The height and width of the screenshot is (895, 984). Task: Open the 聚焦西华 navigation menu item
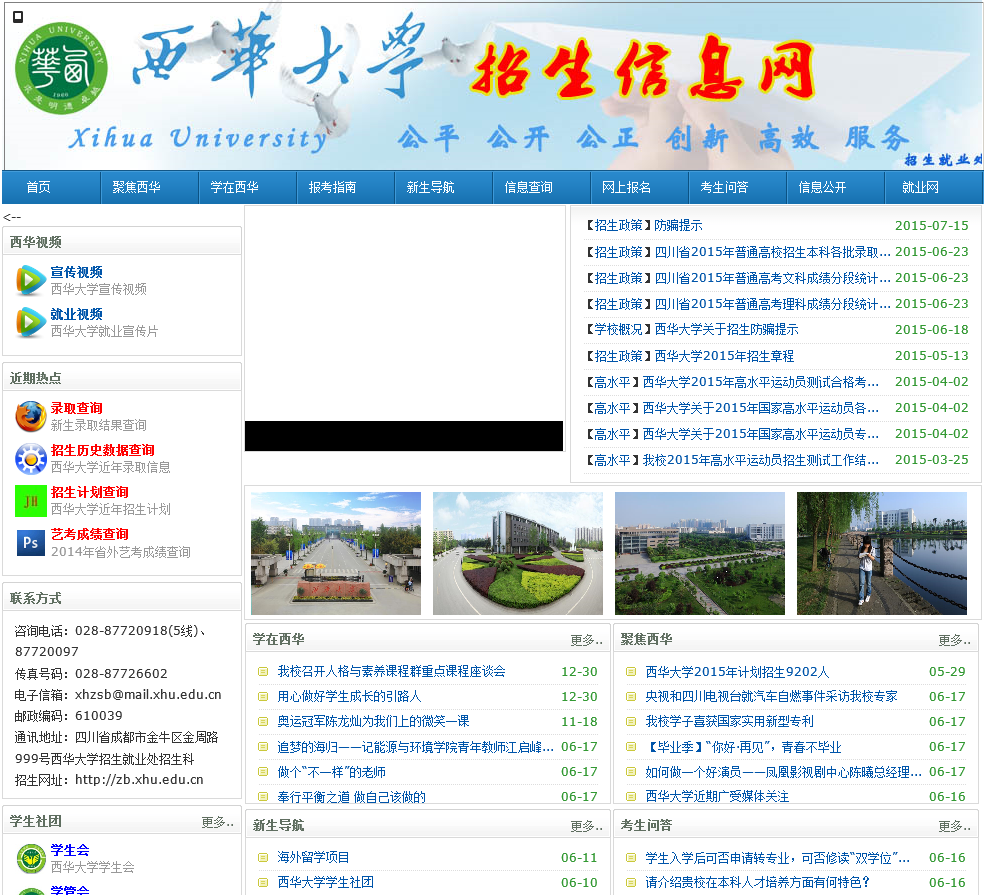pos(136,187)
